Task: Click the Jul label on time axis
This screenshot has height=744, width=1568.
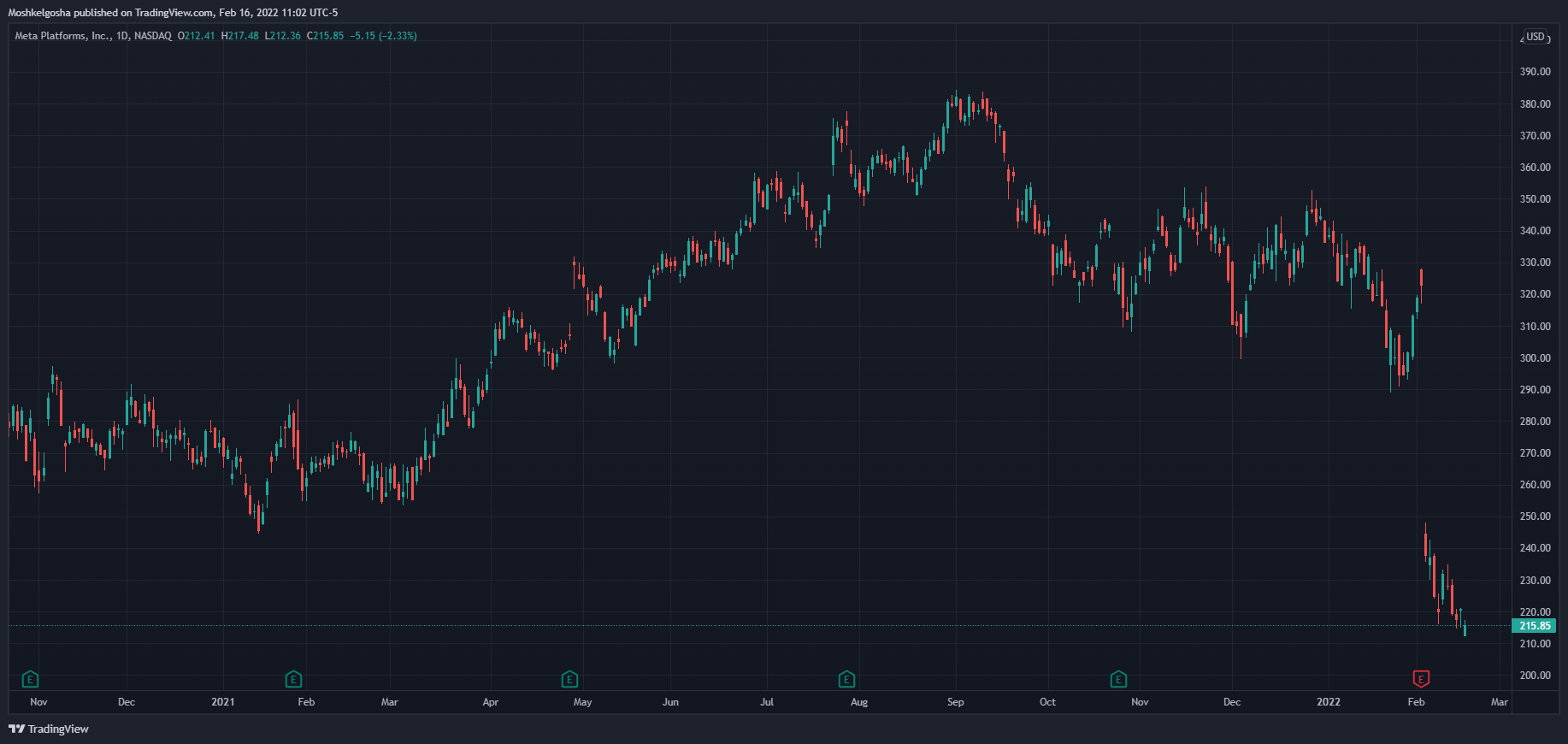Action: [767, 702]
